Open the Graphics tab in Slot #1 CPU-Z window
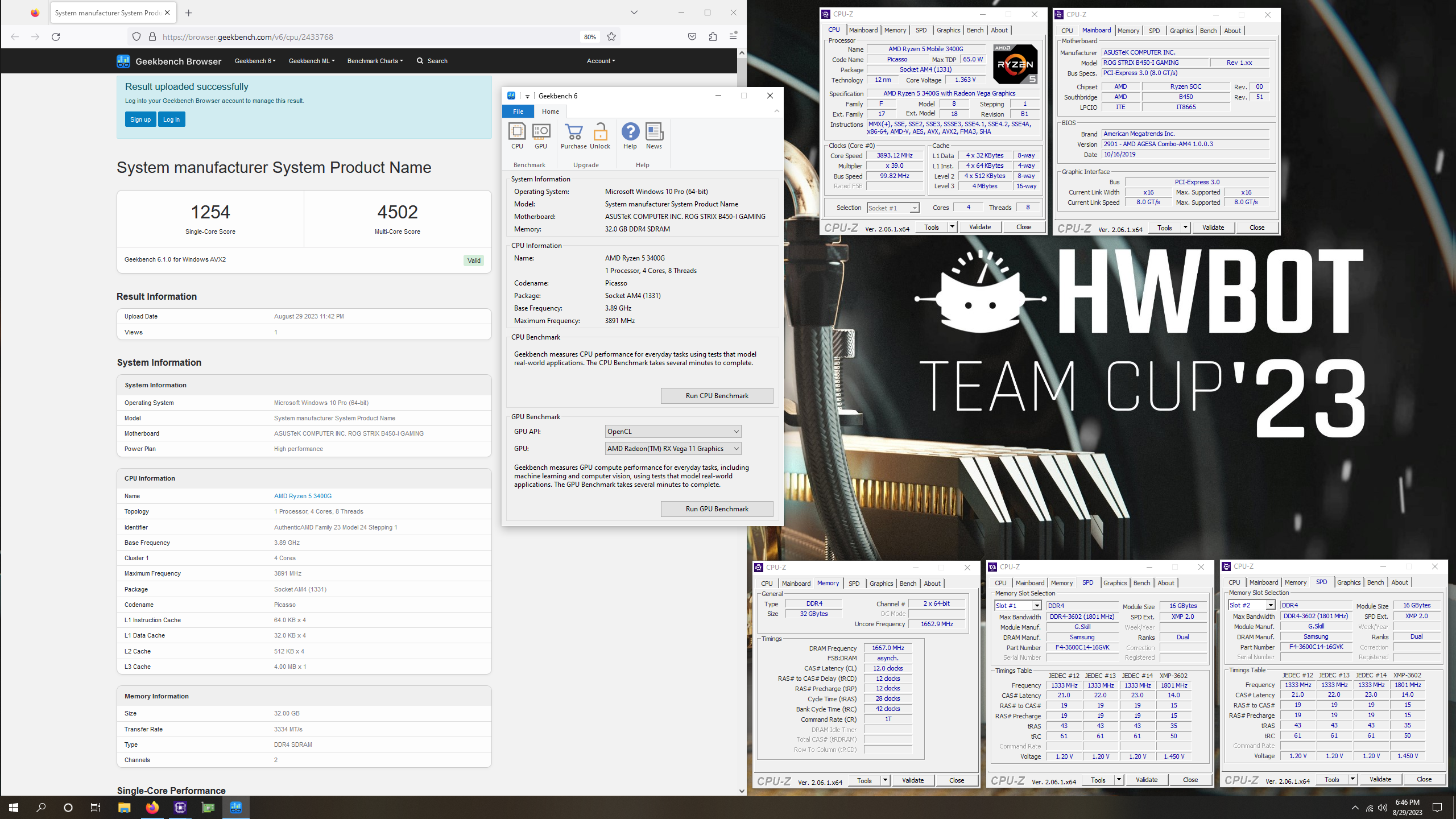Viewport: 1456px width, 819px height. (x=1115, y=583)
